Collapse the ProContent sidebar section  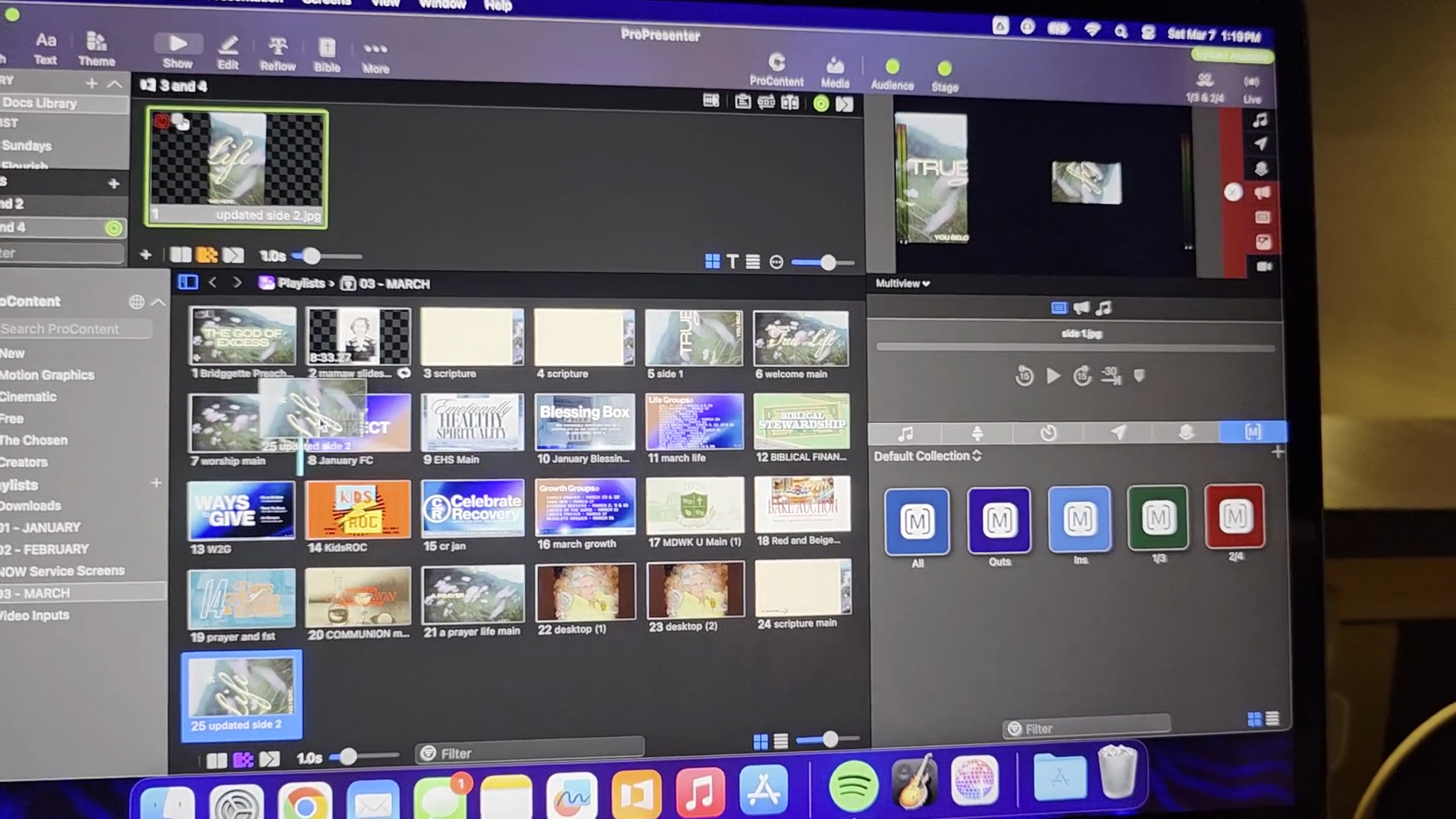coord(158,302)
